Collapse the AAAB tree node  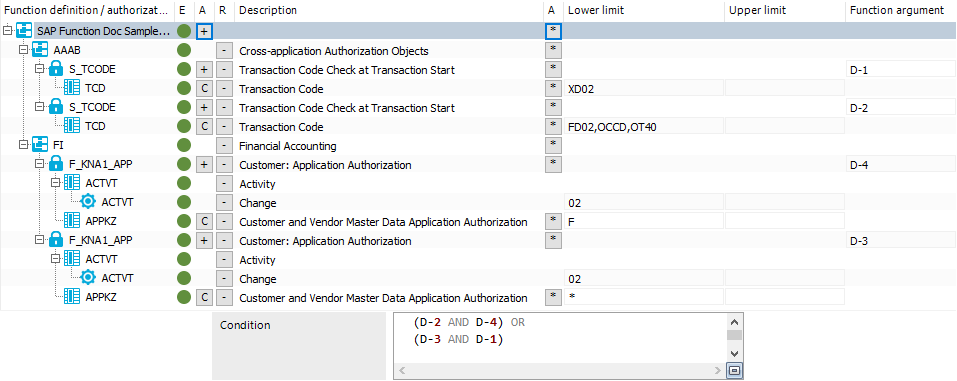[x=23, y=50]
